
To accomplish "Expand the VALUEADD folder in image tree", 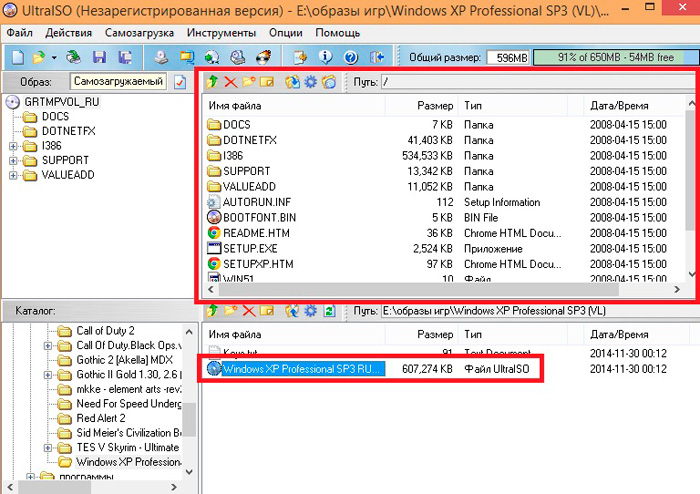I will 13,175.
